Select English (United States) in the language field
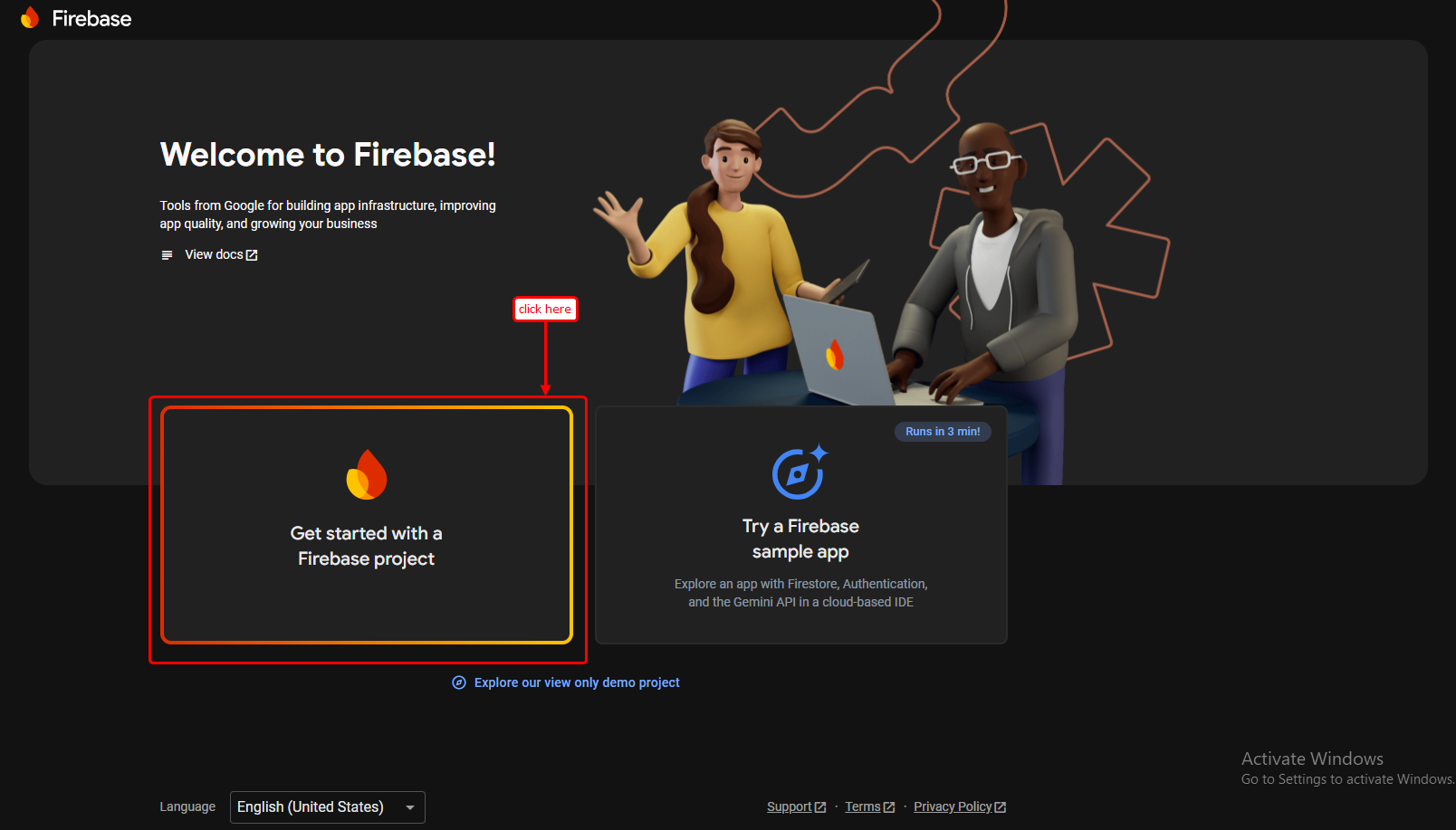The image size is (1456, 830). tap(308, 806)
